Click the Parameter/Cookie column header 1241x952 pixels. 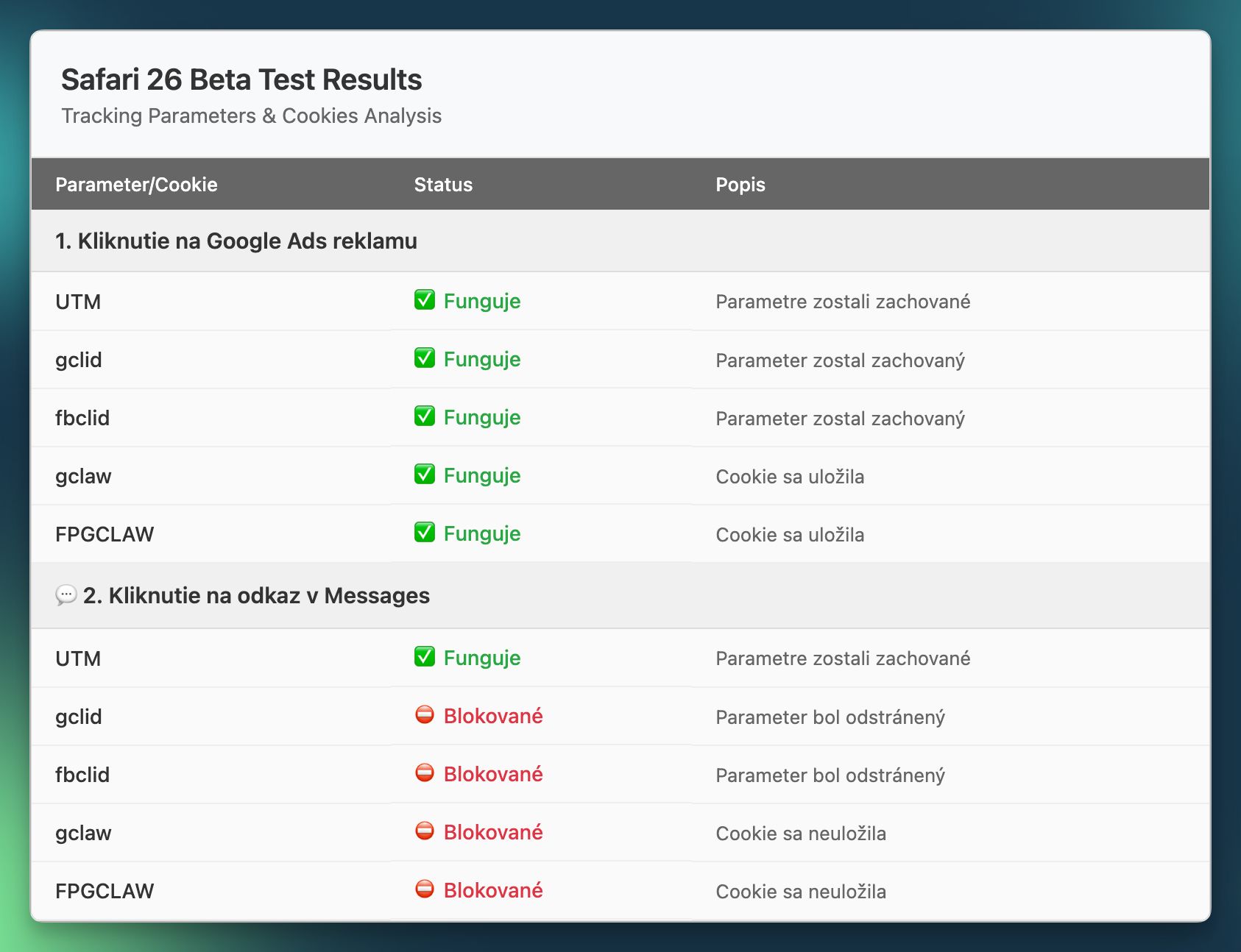pos(136,185)
